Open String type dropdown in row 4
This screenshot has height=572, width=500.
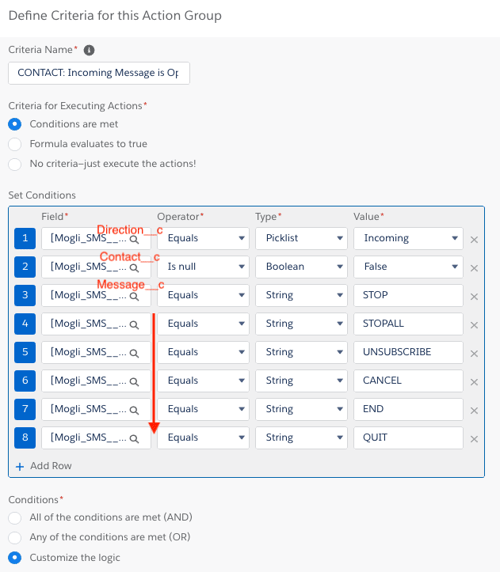301,324
